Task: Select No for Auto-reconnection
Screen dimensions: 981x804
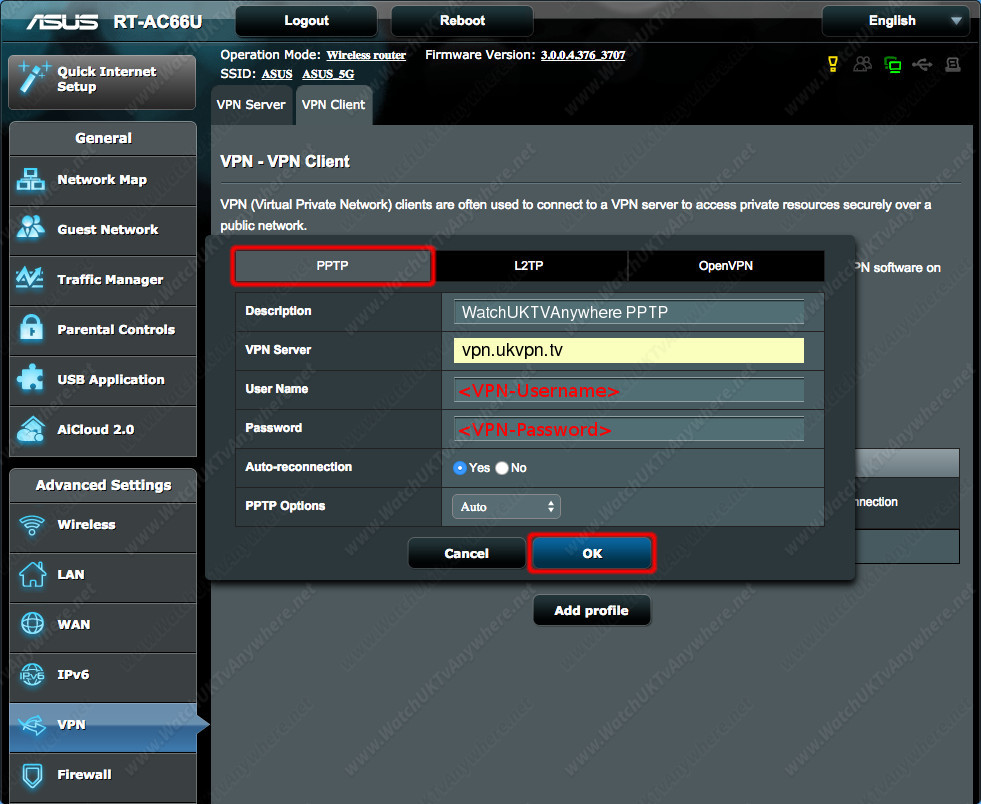Action: pyautogui.click(x=502, y=468)
